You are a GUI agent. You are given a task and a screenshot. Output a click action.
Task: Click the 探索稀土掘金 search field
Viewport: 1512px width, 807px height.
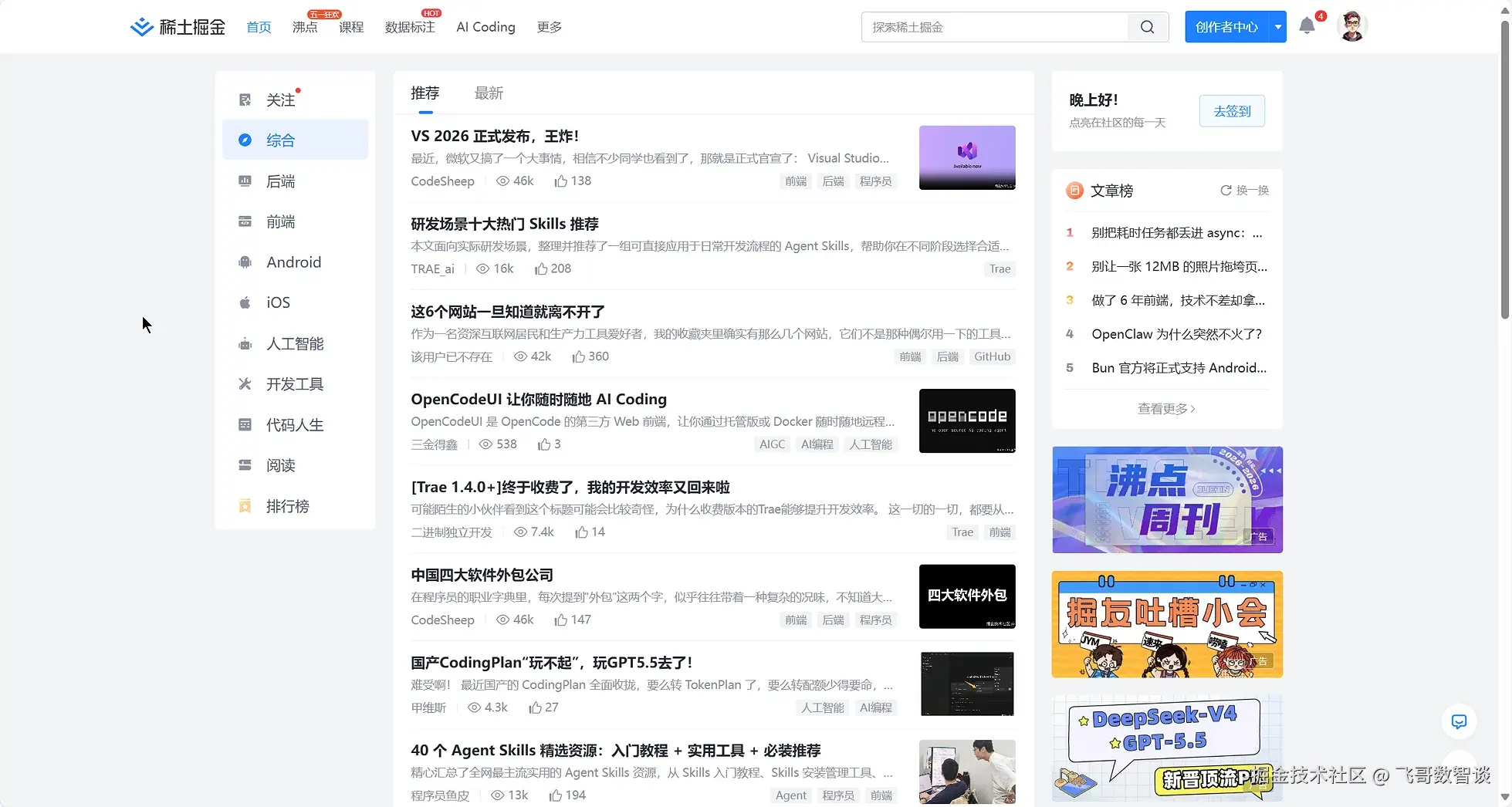995,27
